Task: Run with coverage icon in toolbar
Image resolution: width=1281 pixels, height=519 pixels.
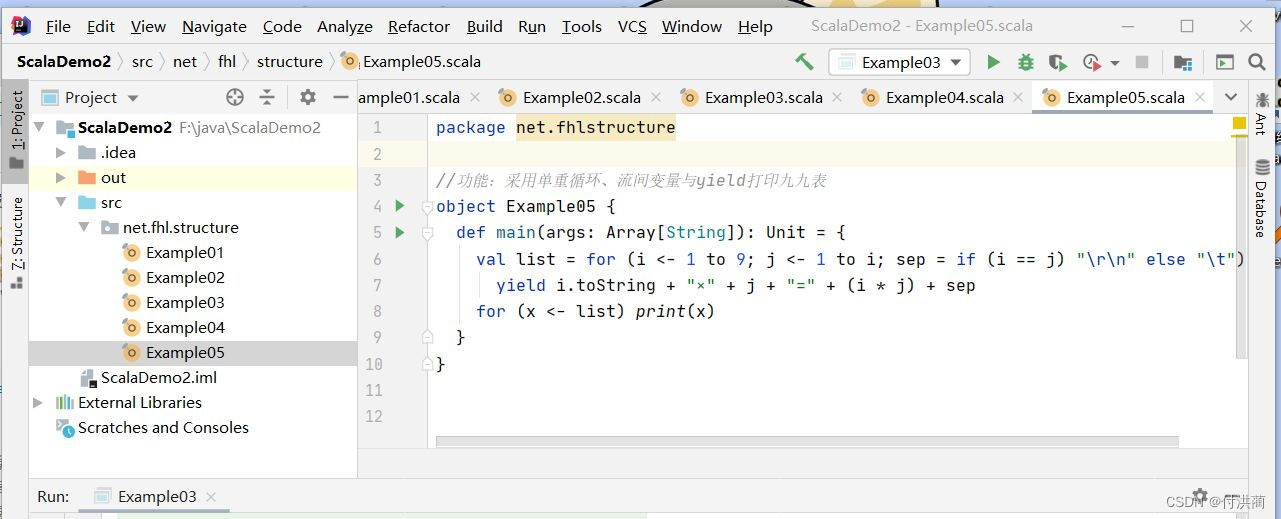Action: (x=1060, y=62)
